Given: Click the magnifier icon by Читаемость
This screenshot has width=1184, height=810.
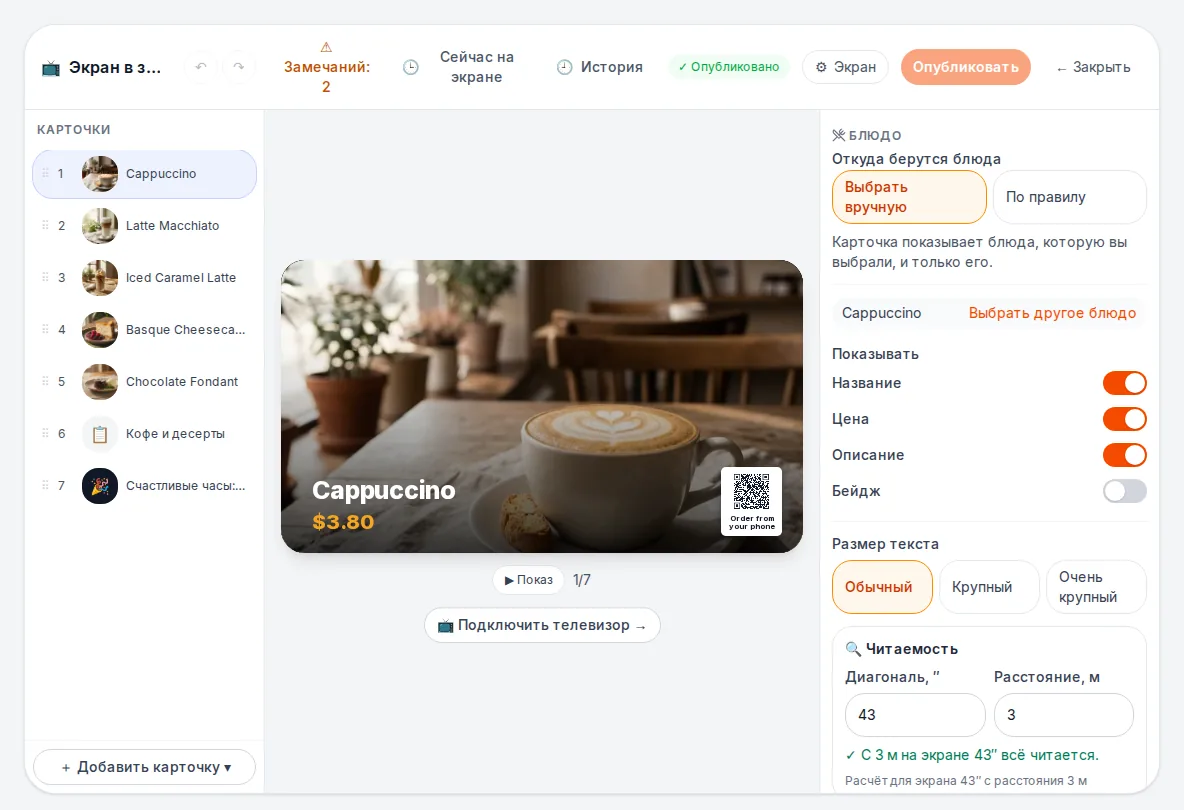Looking at the screenshot, I should pyautogui.click(x=853, y=649).
